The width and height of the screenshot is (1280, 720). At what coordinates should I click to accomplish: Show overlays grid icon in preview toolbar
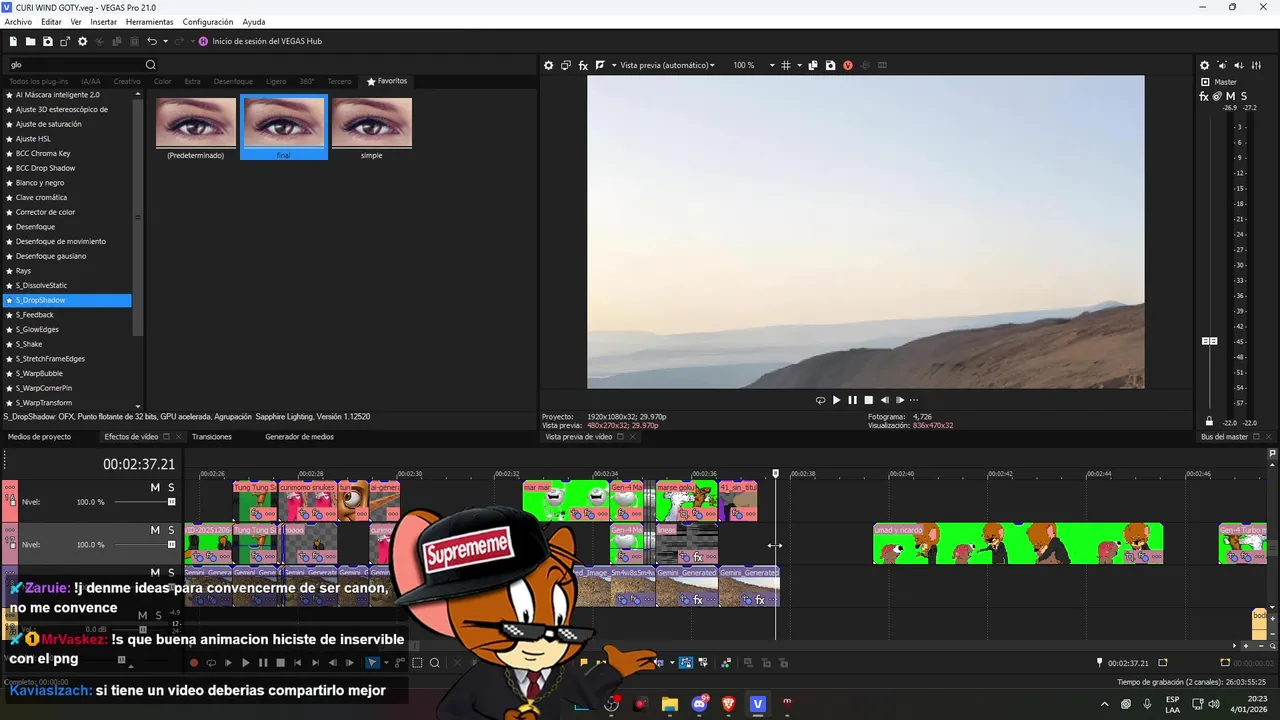pos(786,65)
